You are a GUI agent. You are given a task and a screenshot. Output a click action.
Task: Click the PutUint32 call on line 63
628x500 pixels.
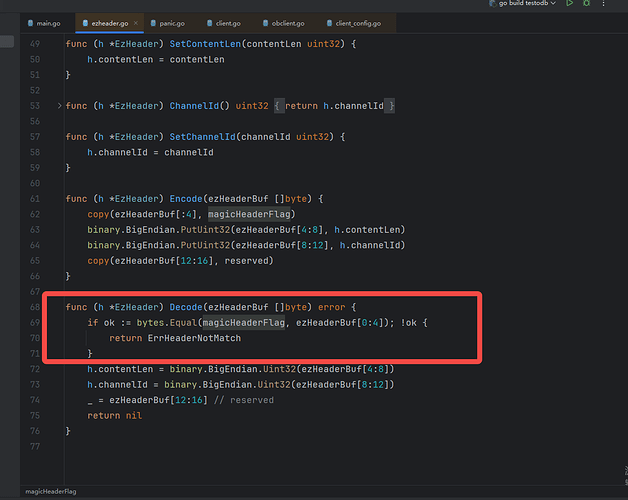[x=205, y=230]
